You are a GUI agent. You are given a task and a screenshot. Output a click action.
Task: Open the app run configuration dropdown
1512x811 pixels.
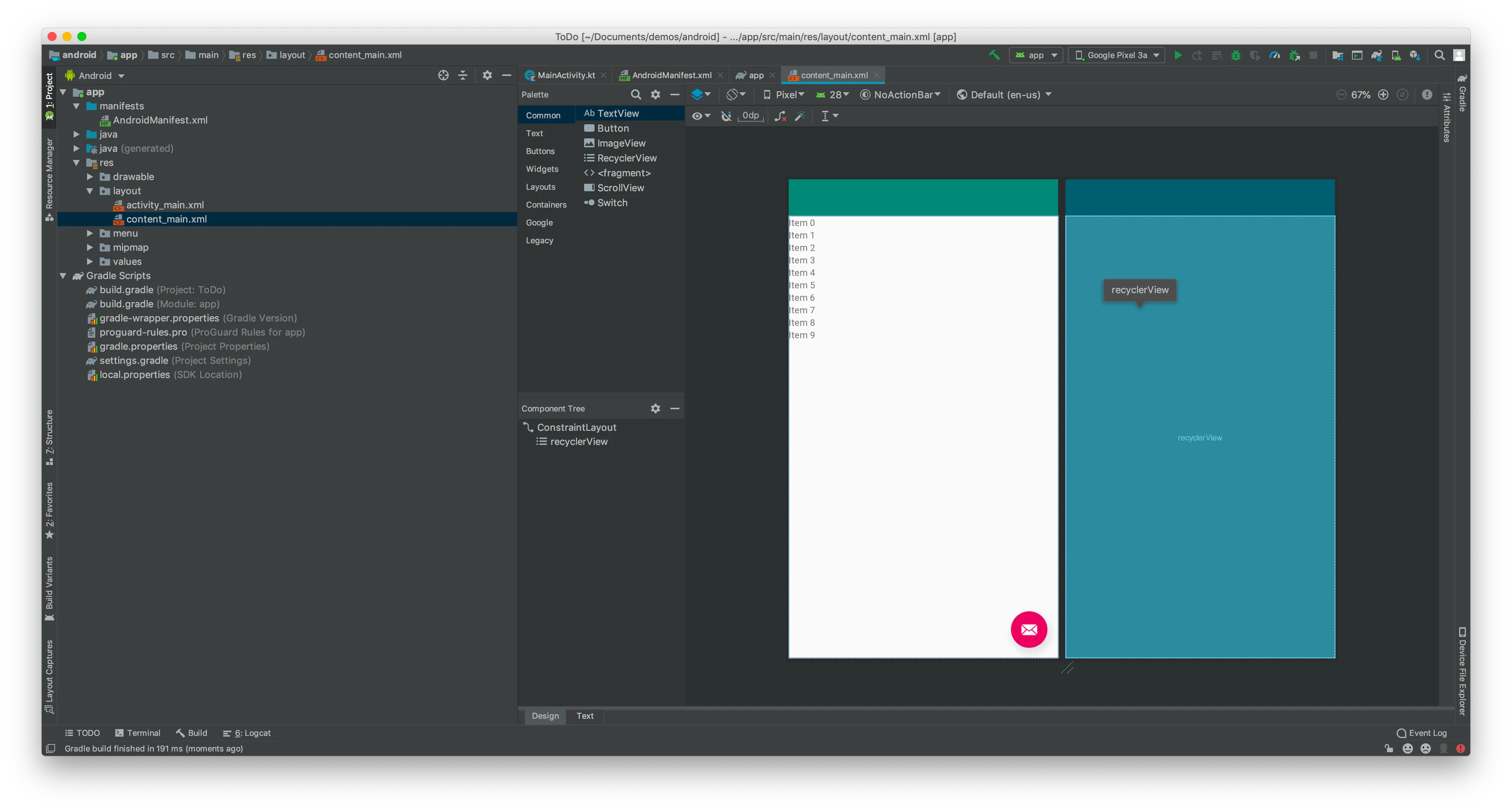tap(1036, 55)
